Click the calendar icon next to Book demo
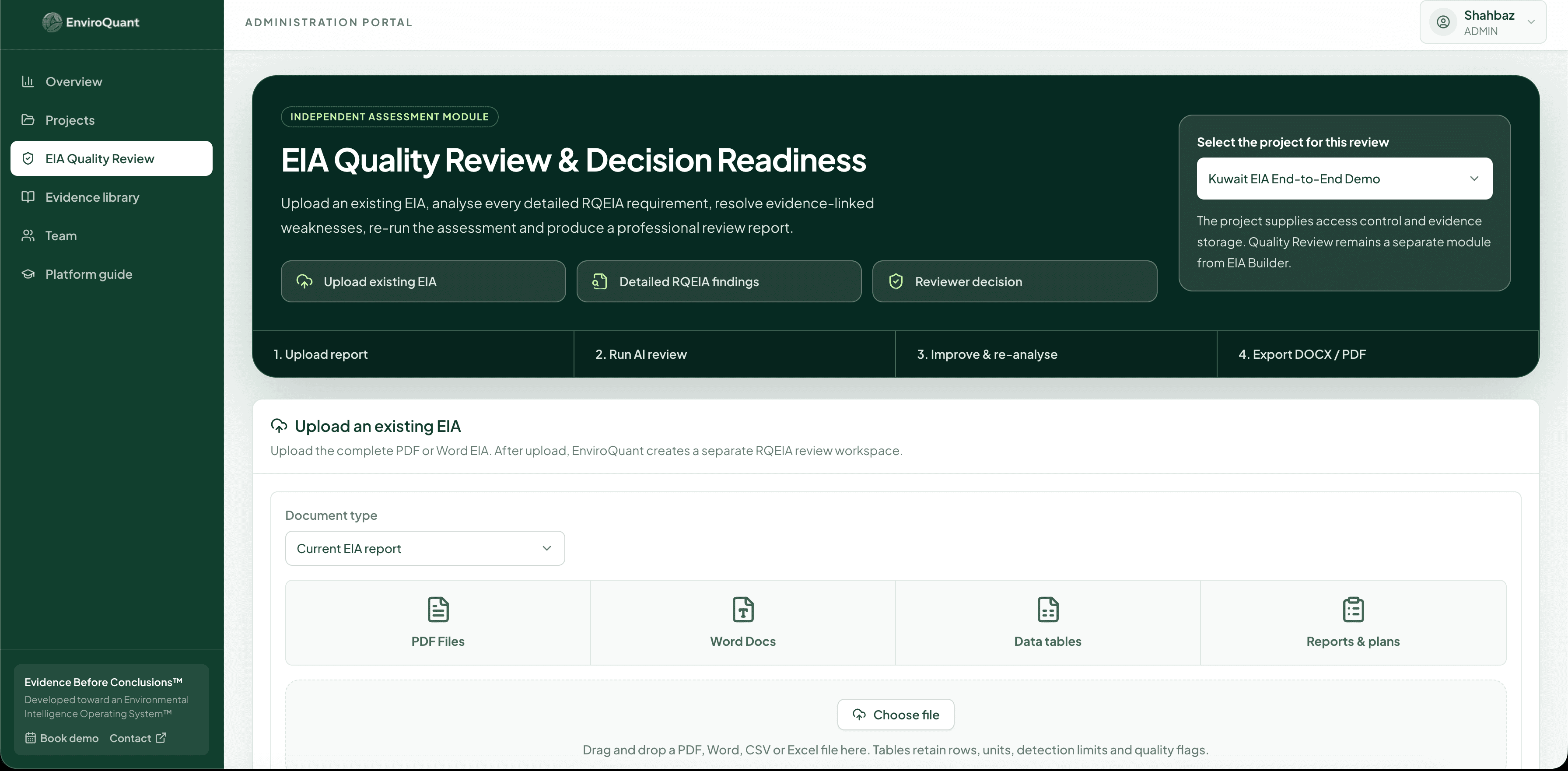 31,737
